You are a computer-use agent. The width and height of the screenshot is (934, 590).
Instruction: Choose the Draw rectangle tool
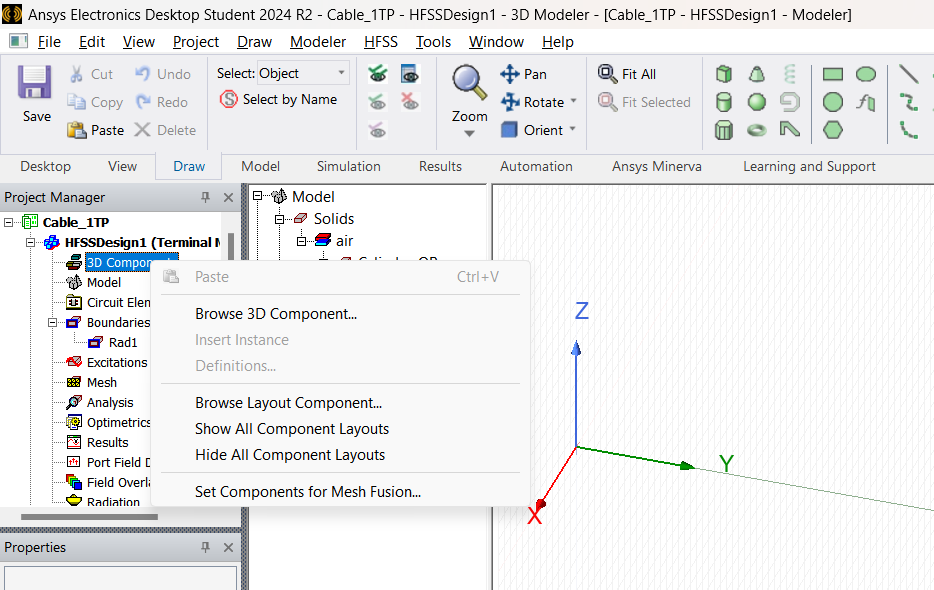(x=833, y=74)
